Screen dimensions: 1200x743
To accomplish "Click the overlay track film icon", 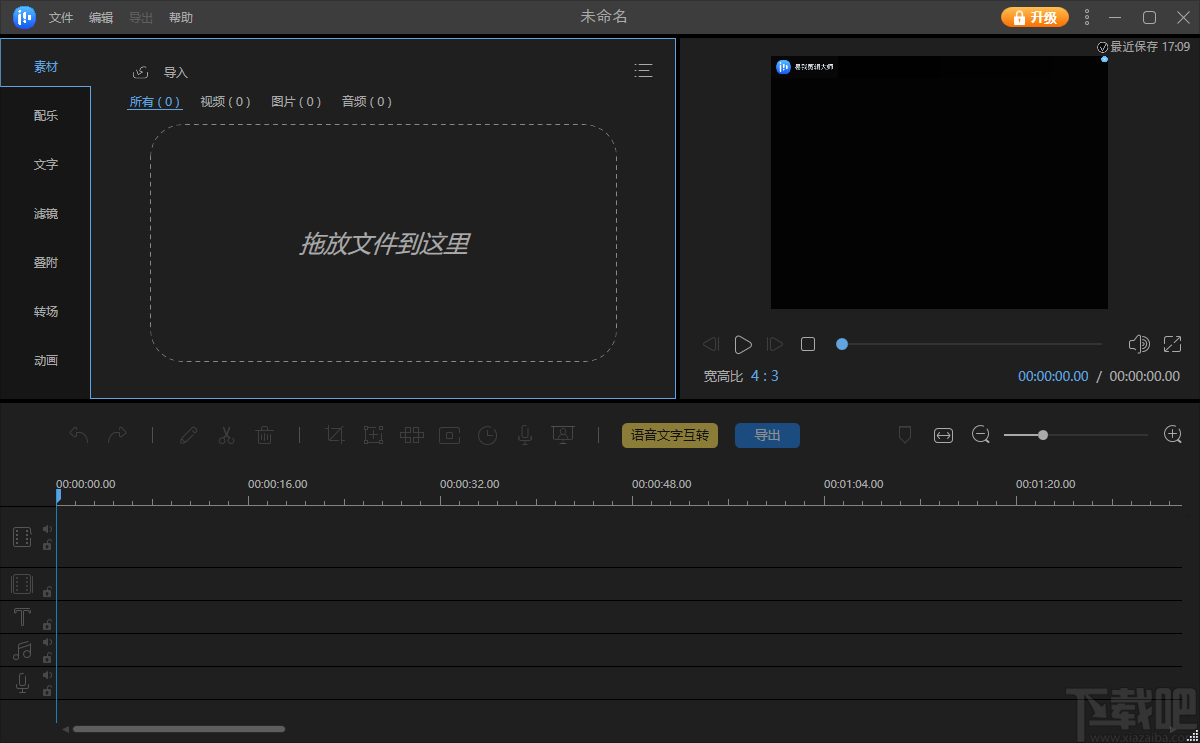I will 22,584.
